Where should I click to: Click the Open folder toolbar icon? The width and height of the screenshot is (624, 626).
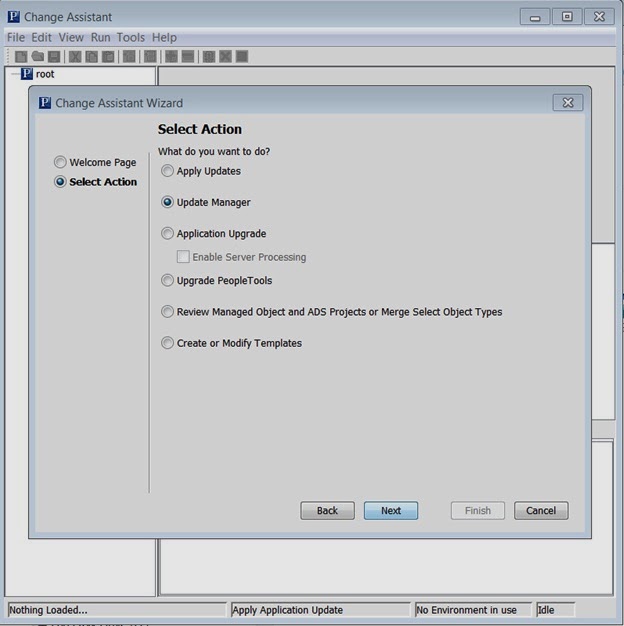(38, 57)
